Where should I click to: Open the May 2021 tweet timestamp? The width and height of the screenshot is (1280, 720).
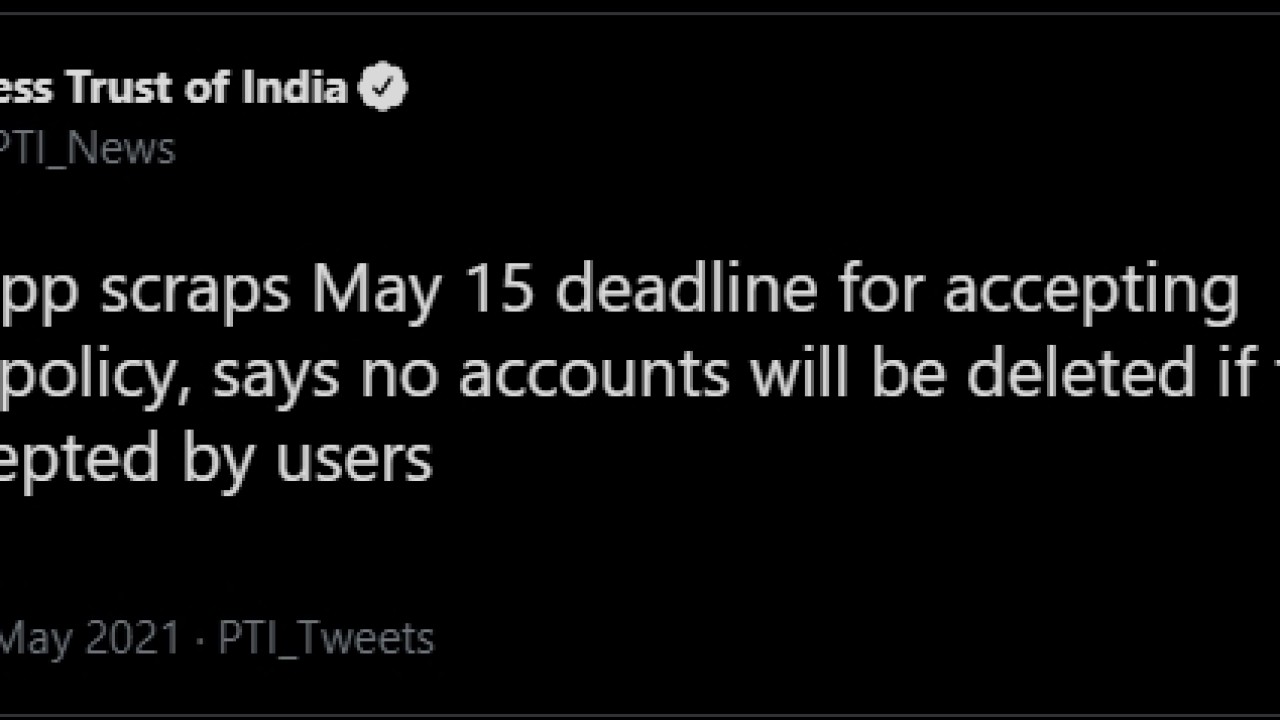90,638
